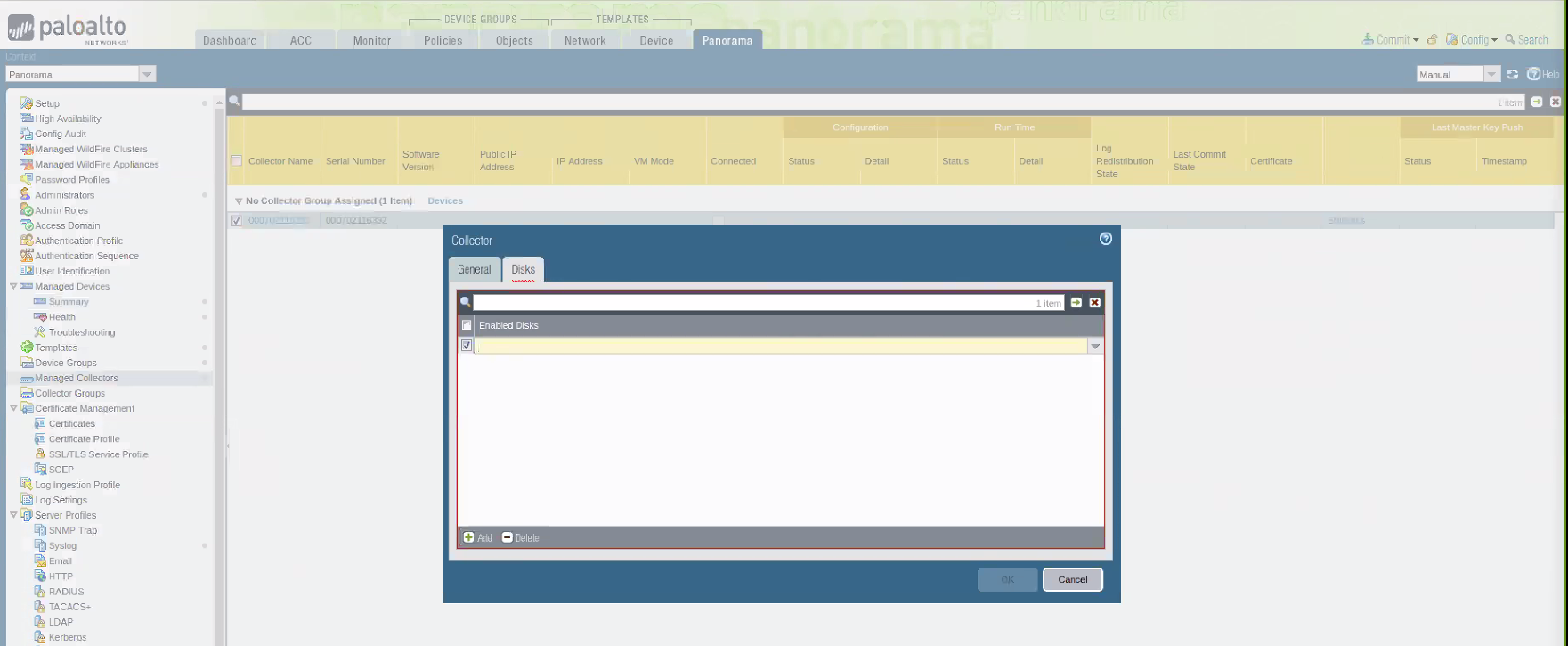Click the Administrators icon in the sidebar

click(x=26, y=194)
